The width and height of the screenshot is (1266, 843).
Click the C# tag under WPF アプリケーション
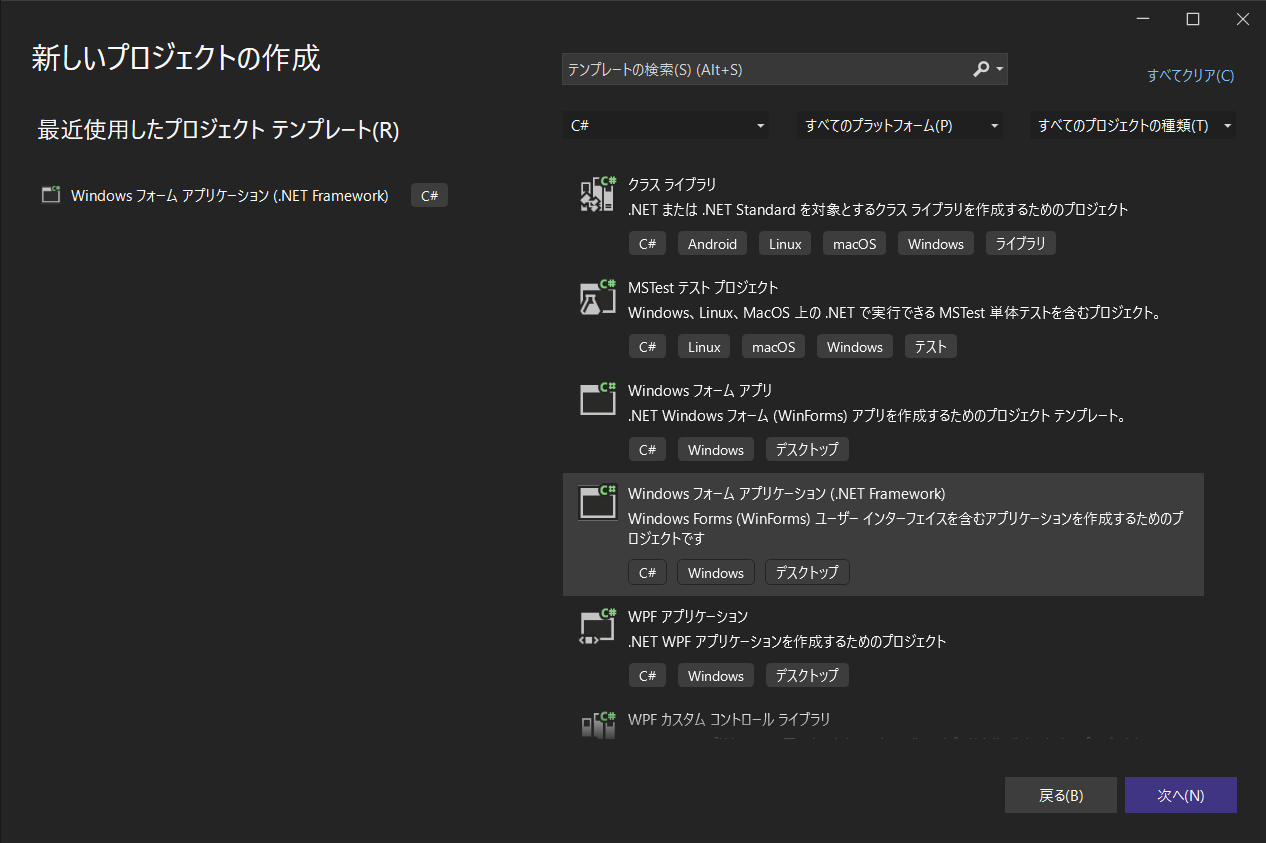647,676
